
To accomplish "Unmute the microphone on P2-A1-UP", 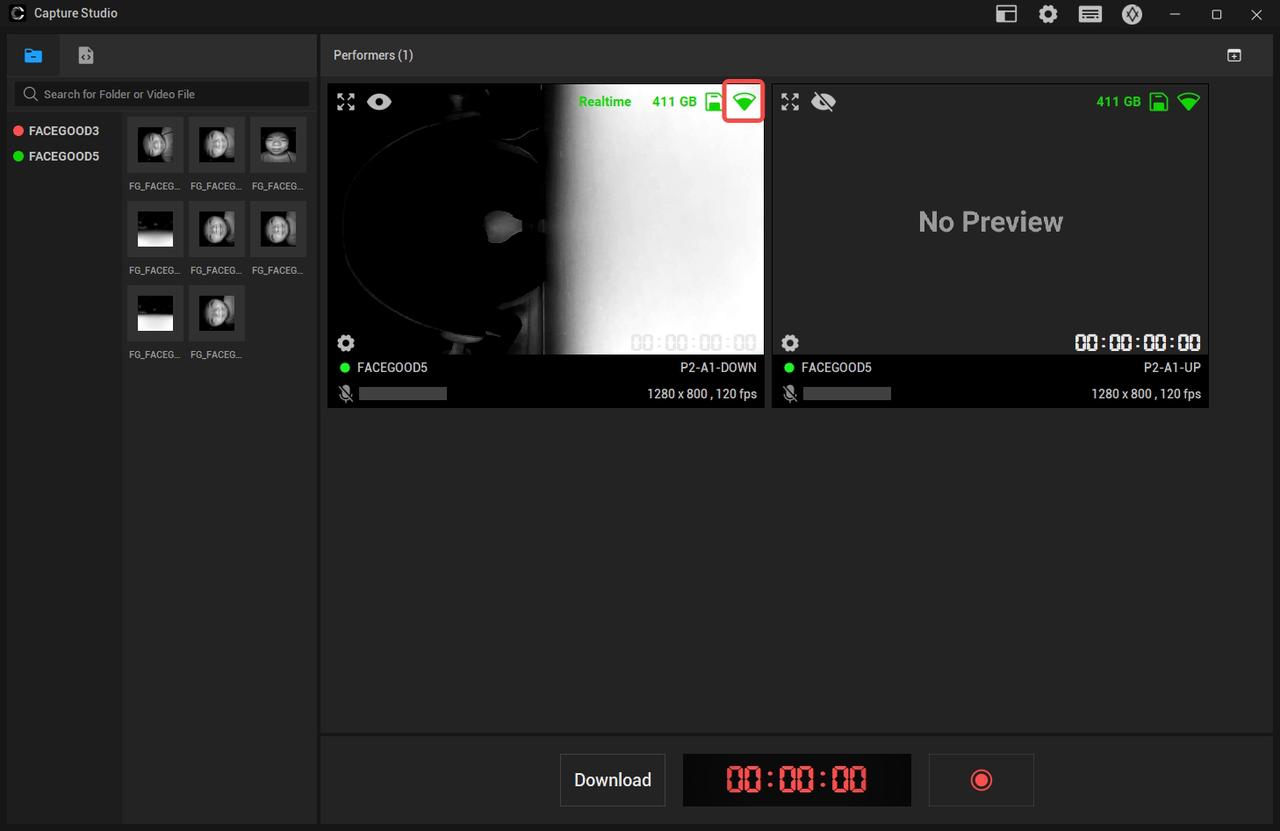I will 790,394.
